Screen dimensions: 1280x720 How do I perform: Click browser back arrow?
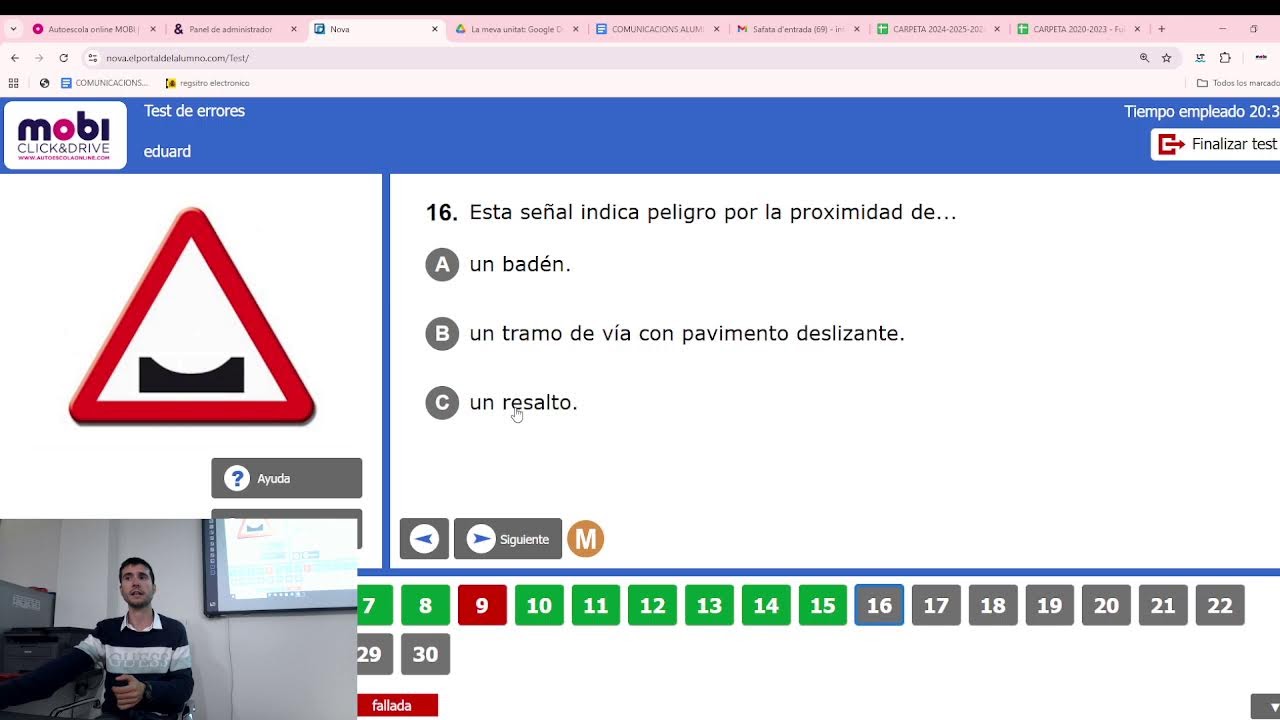coord(15,58)
